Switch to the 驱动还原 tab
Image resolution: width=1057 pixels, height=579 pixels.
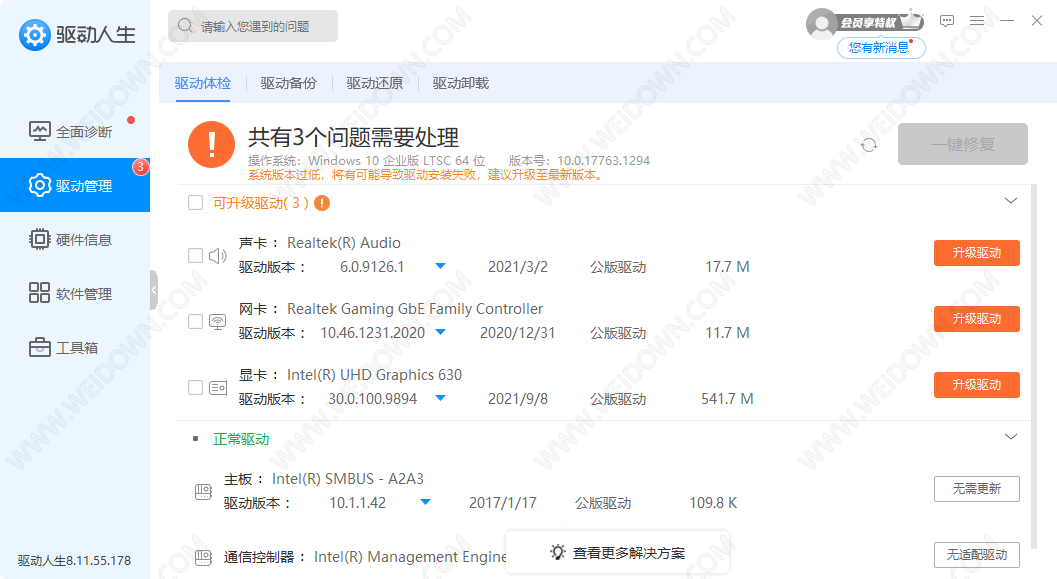(375, 83)
